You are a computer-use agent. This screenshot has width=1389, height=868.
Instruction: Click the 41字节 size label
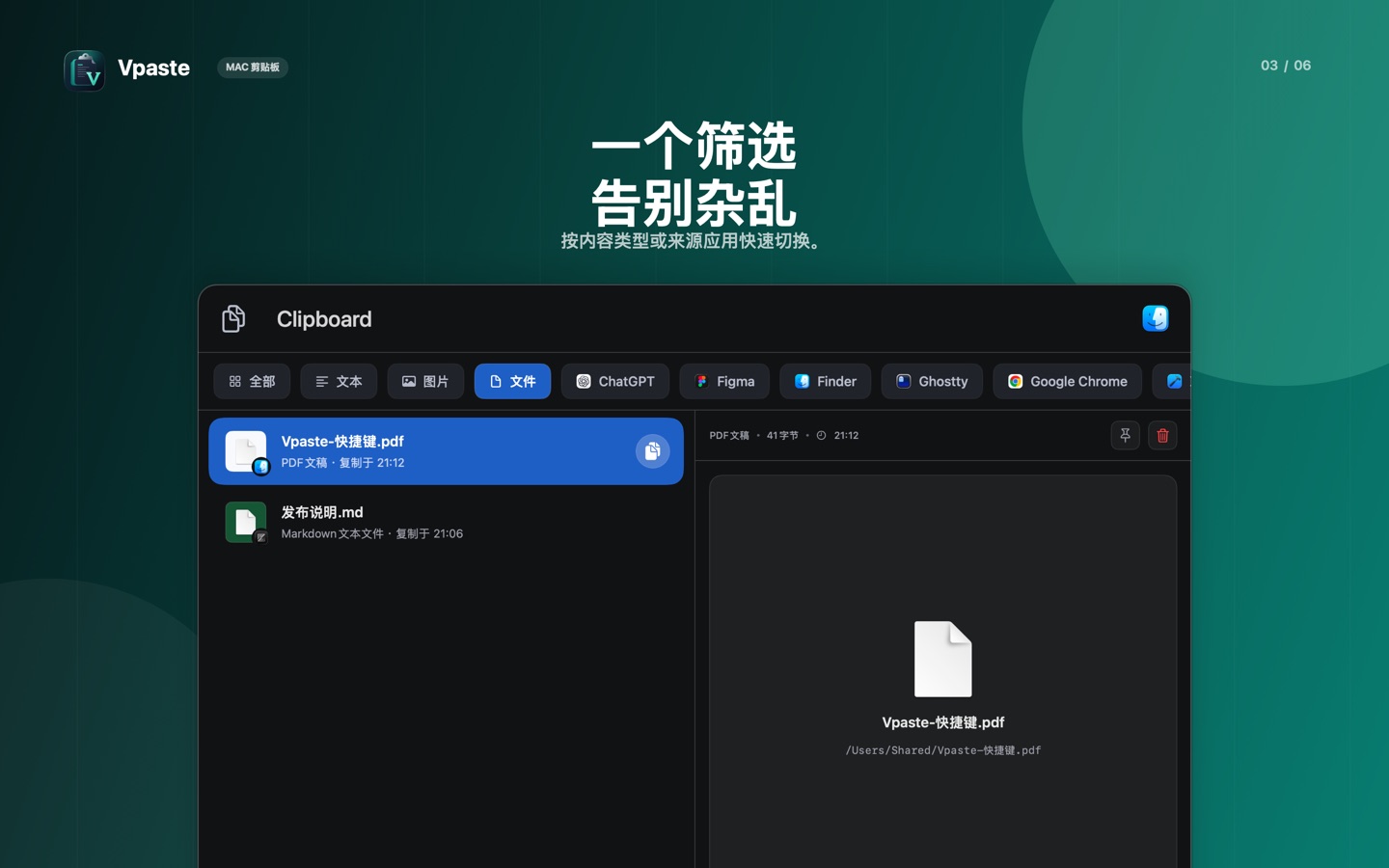[782, 436]
